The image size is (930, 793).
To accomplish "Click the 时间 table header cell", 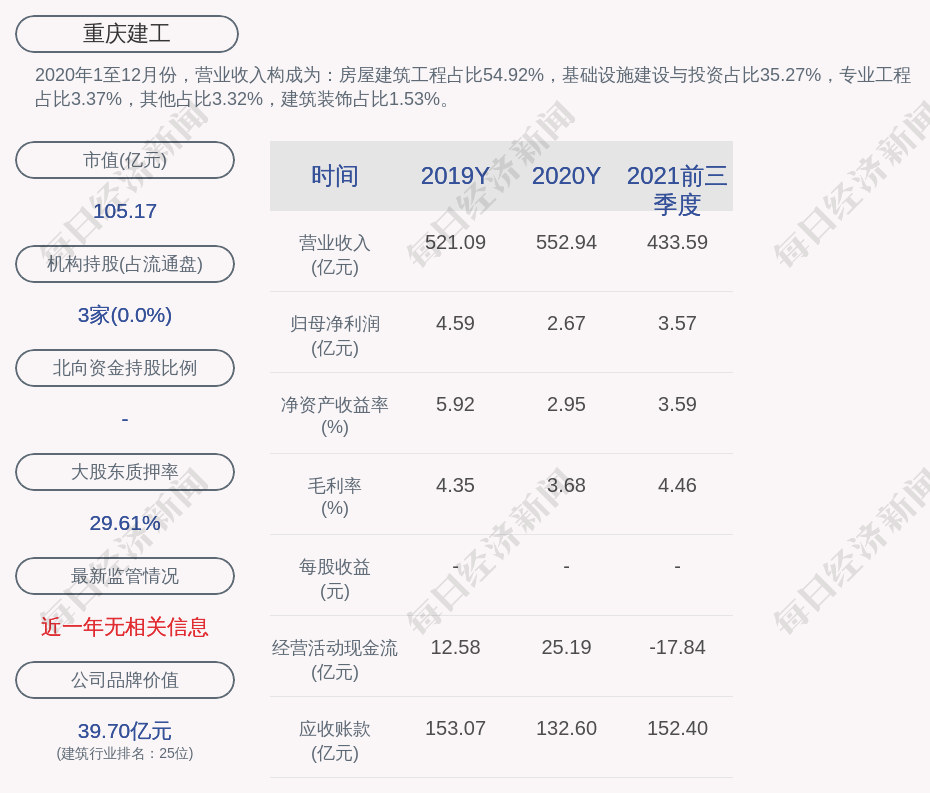I will [x=335, y=176].
